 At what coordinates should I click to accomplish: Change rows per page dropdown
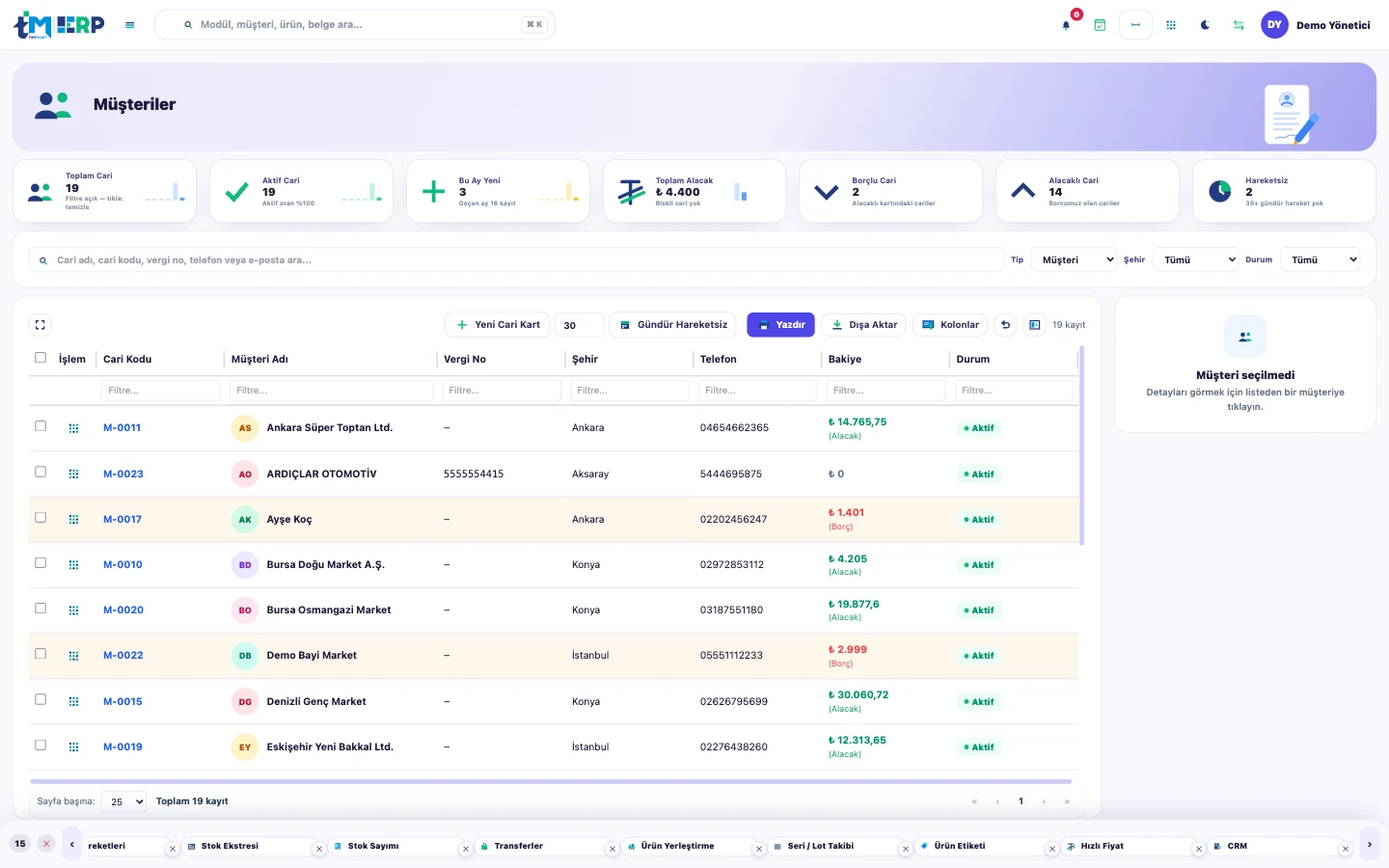tap(123, 801)
